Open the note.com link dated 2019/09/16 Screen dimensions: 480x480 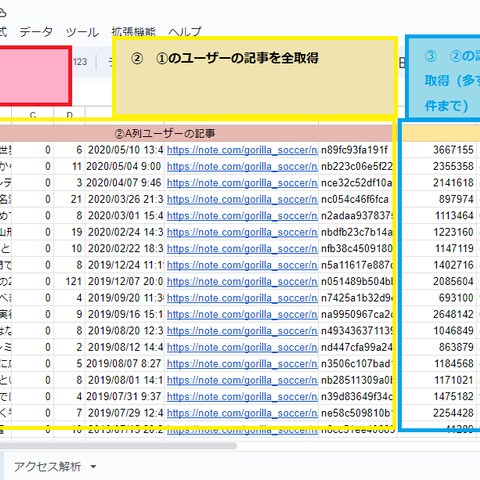coord(242,314)
